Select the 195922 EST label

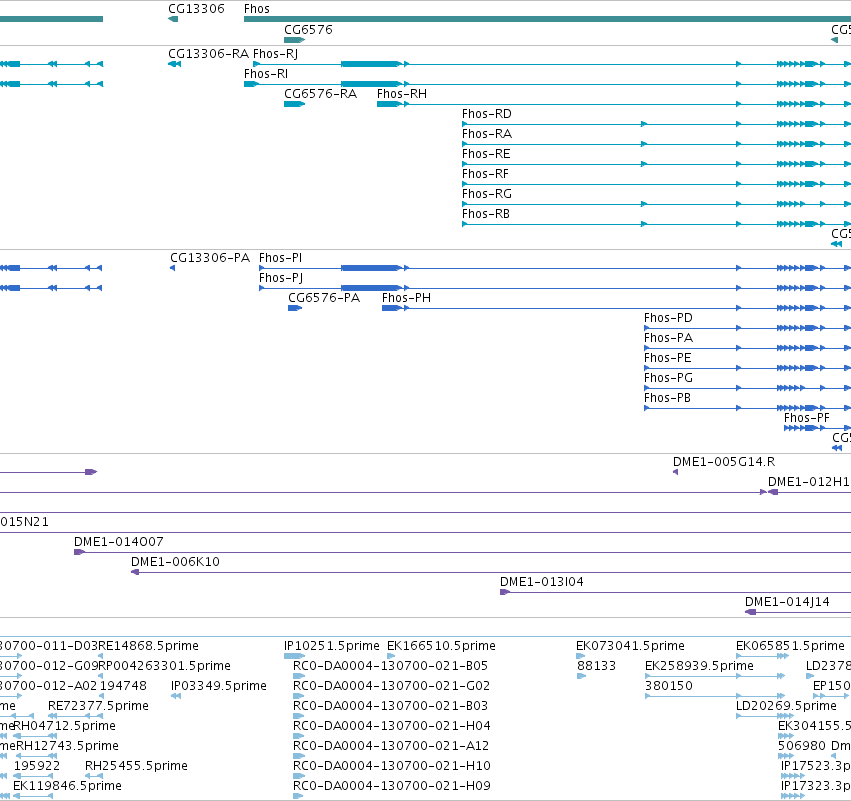[37, 766]
